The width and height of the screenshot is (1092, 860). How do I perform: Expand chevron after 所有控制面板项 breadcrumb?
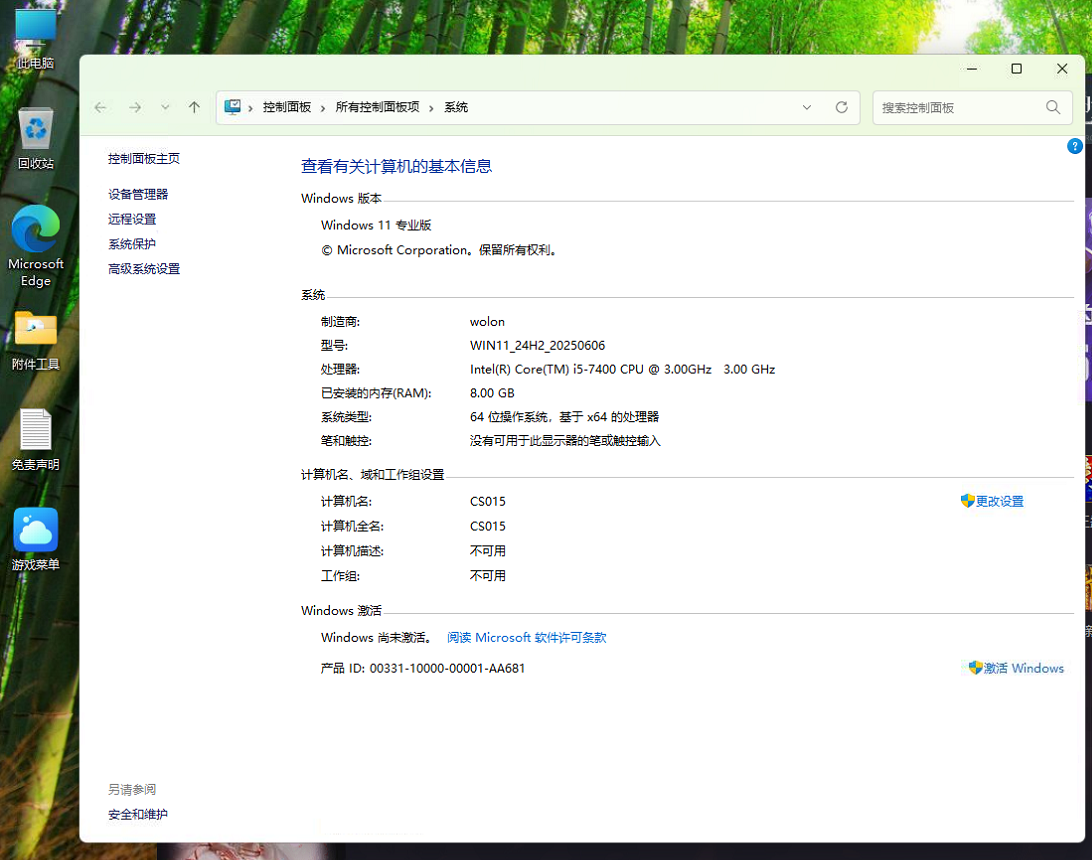click(432, 108)
